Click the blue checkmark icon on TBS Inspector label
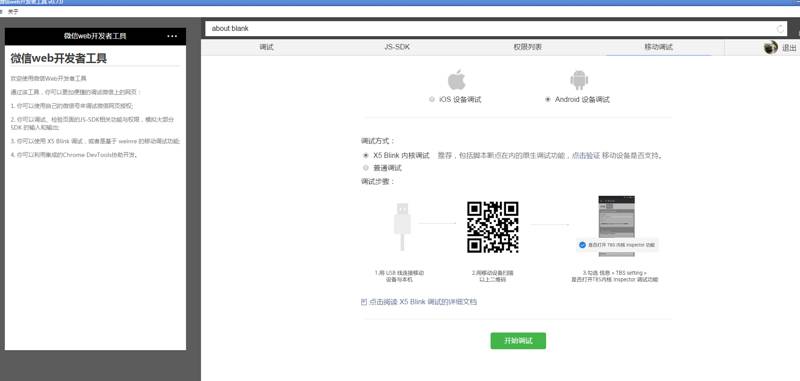This screenshot has width=800, height=381. [x=582, y=245]
